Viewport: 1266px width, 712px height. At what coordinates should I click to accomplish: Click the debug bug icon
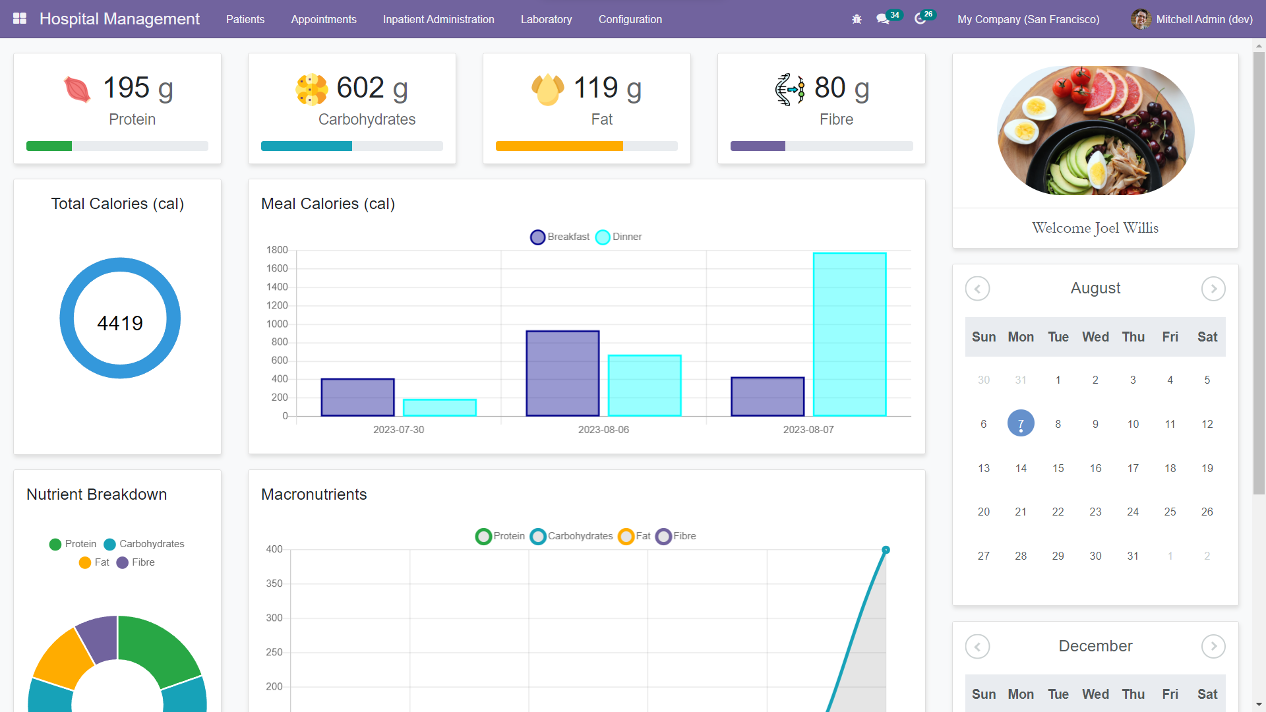(856, 19)
